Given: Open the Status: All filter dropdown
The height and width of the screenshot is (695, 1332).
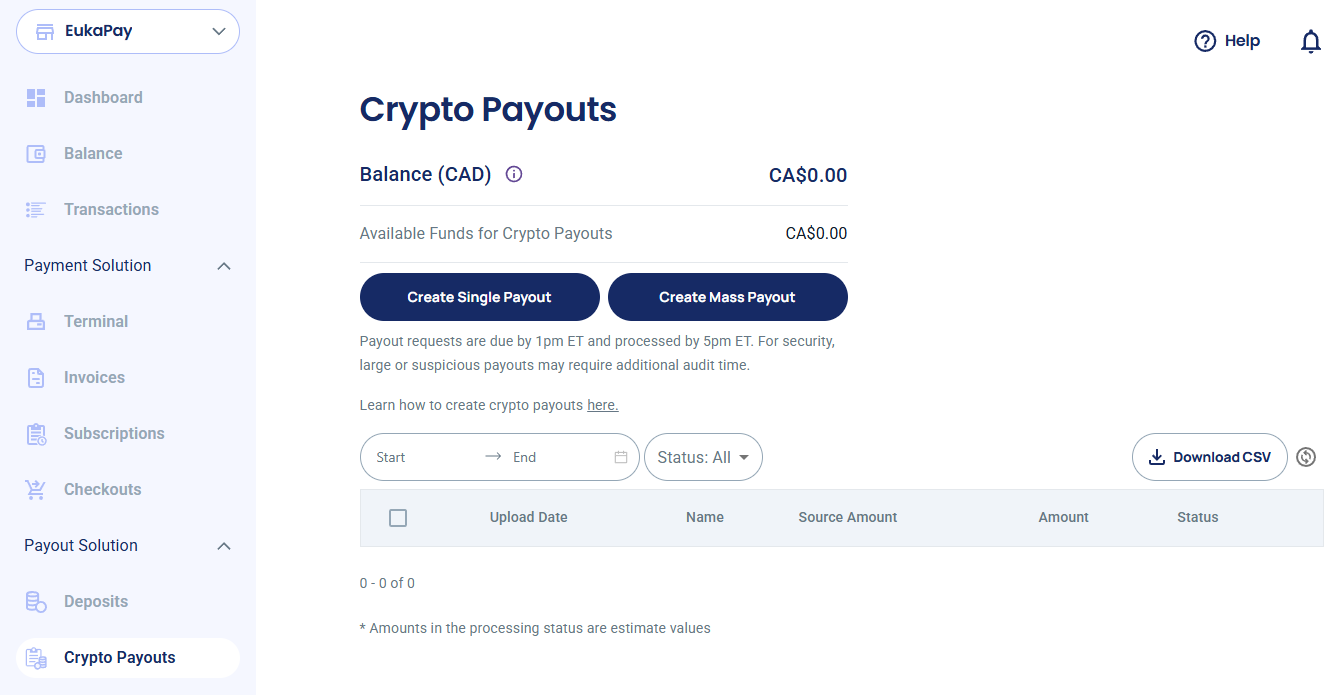Looking at the screenshot, I should point(703,457).
